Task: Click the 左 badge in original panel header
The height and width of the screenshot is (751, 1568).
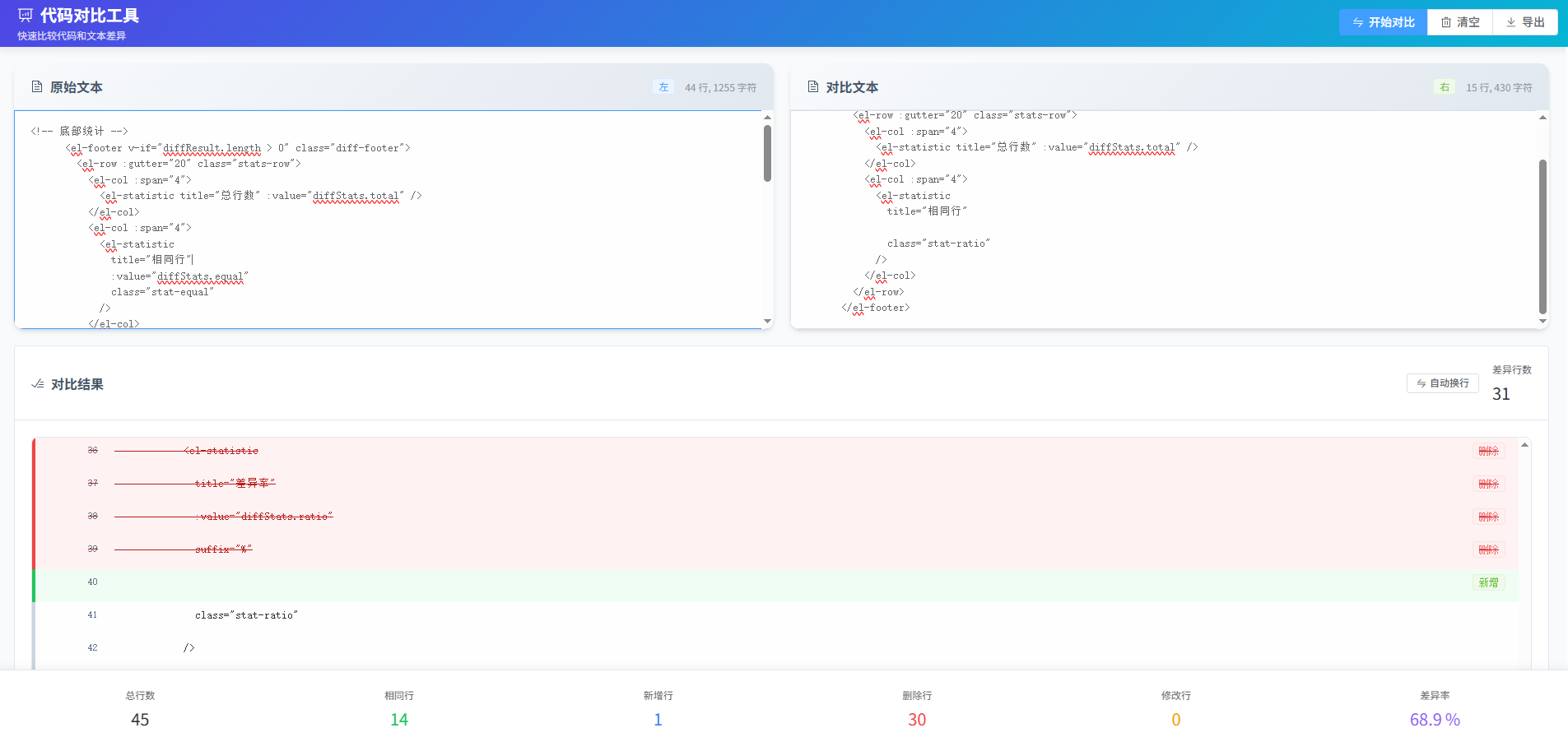Action: pyautogui.click(x=663, y=87)
